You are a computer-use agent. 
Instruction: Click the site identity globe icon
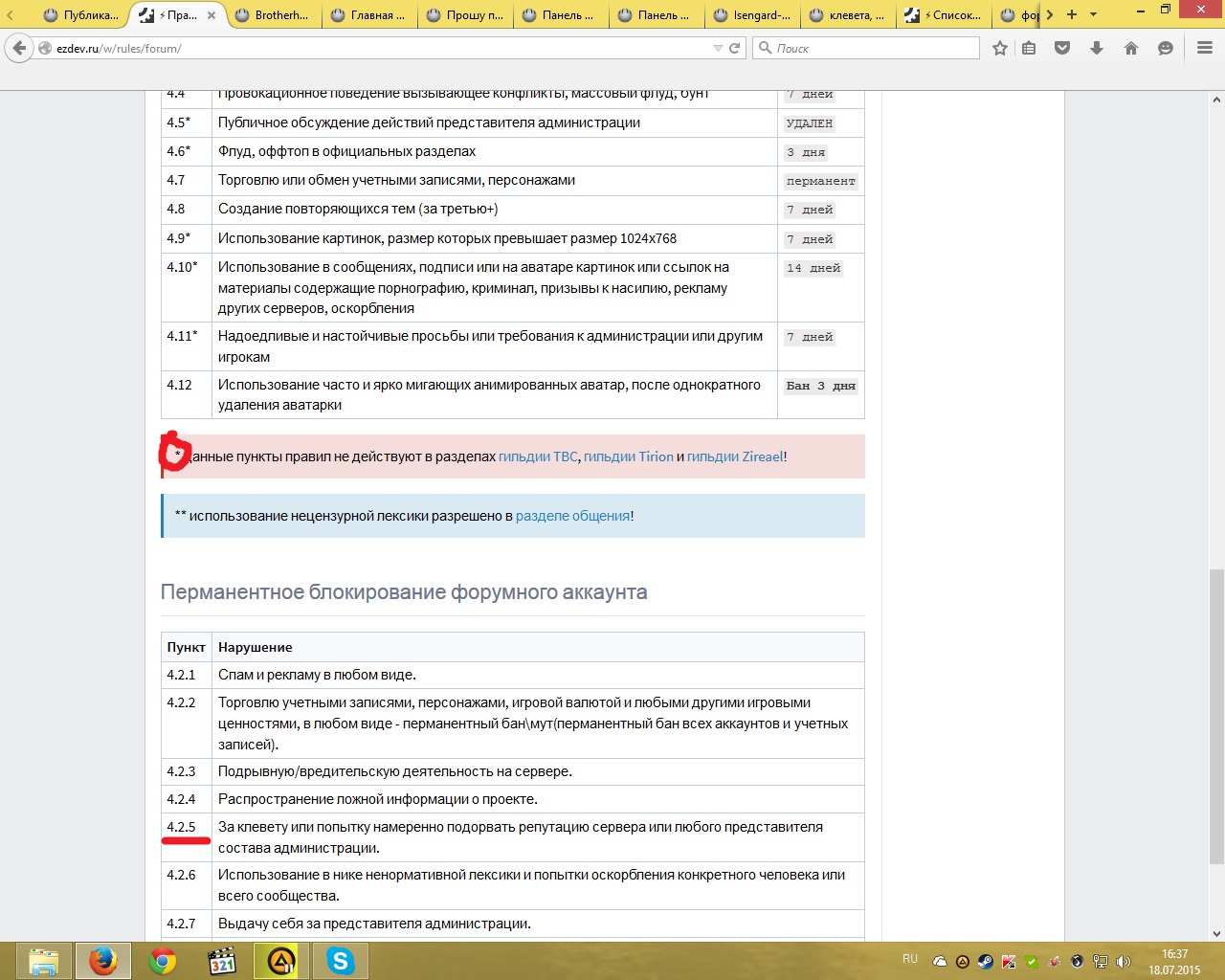point(44,48)
